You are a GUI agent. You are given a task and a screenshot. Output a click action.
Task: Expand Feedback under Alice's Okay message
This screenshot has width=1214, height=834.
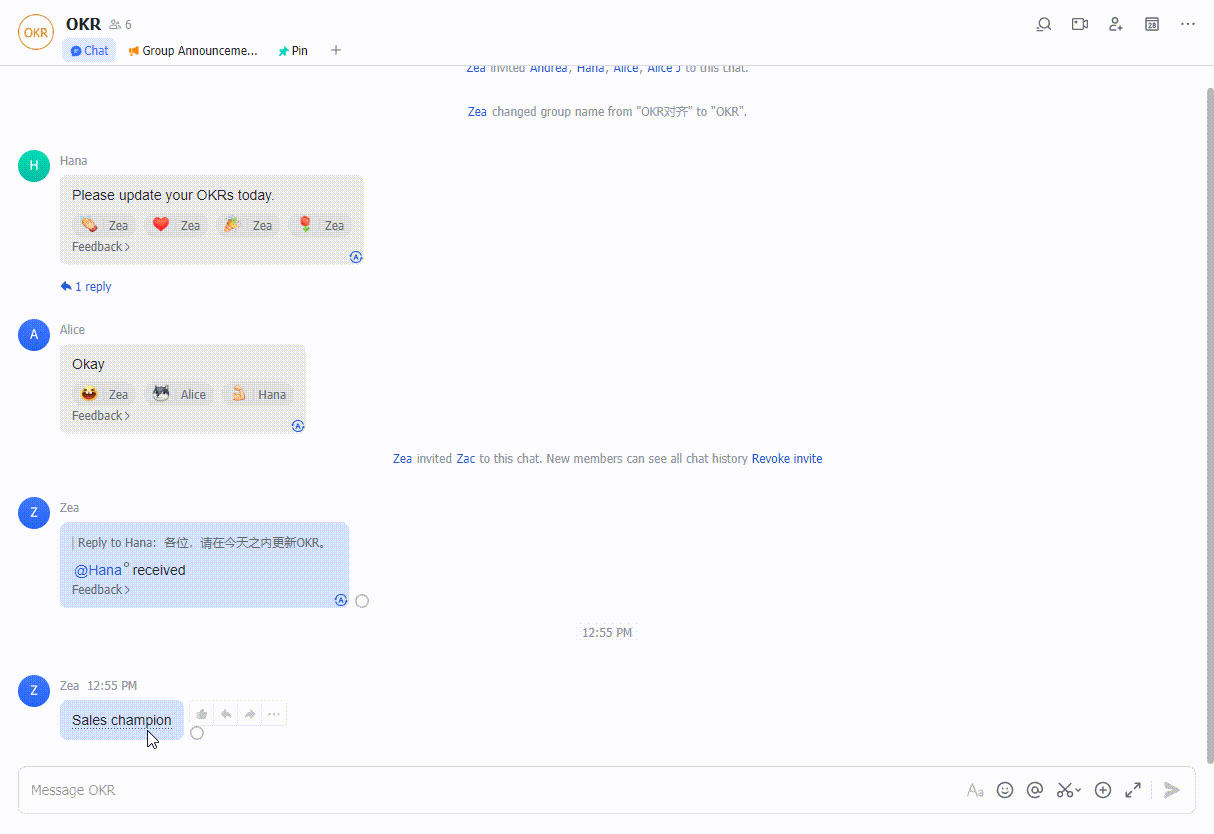point(101,416)
